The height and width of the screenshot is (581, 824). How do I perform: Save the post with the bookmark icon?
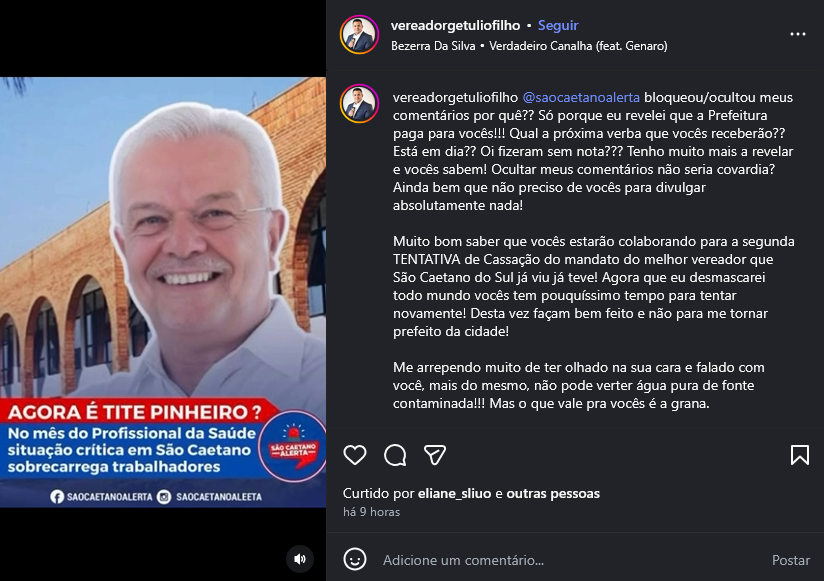click(800, 455)
